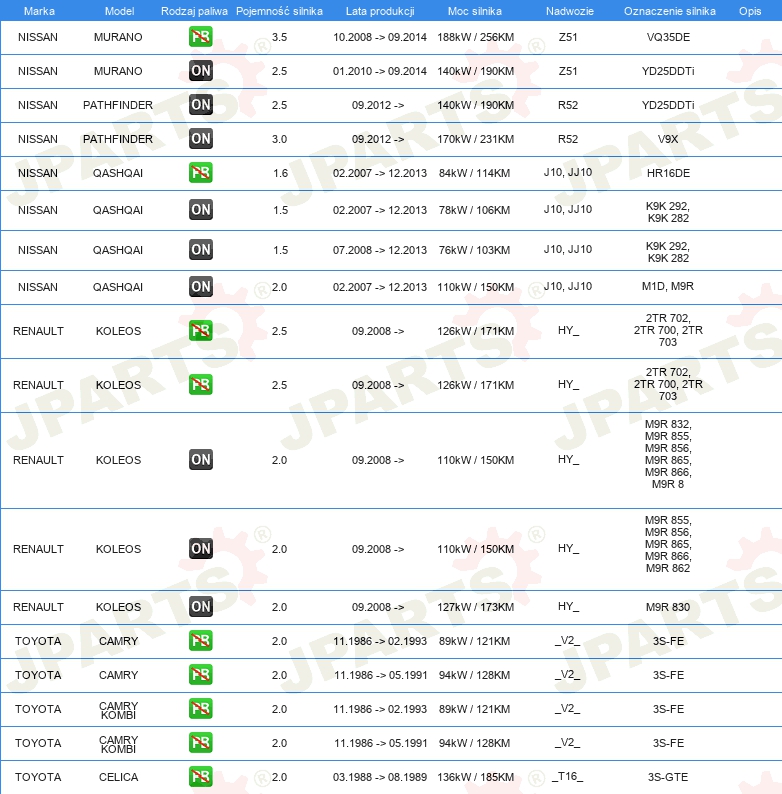The image size is (782, 794).
Task: Click the PB icon for Camry 89kW, non-Kombi
Action: coord(201,641)
